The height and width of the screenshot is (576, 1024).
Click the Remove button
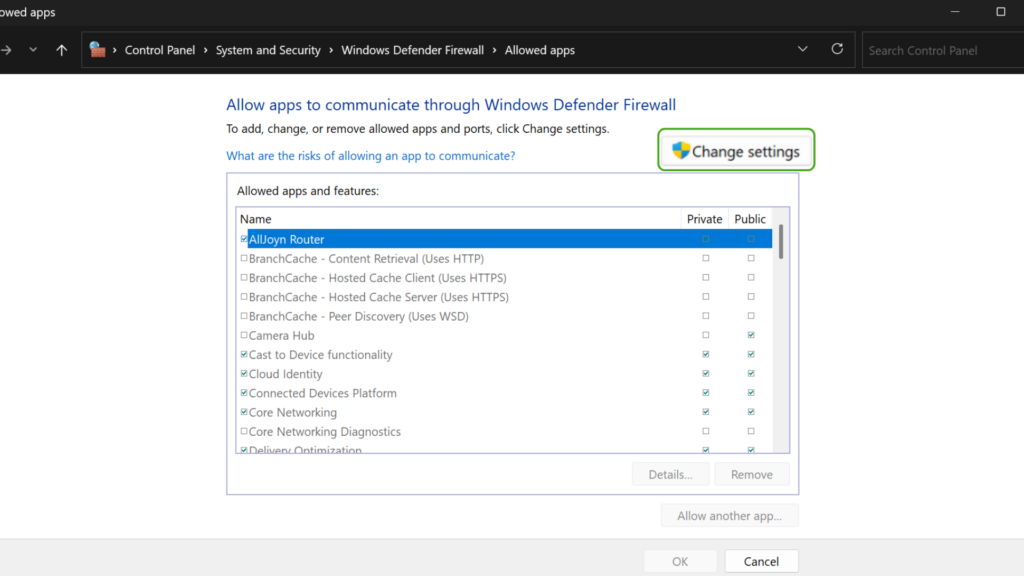point(752,474)
